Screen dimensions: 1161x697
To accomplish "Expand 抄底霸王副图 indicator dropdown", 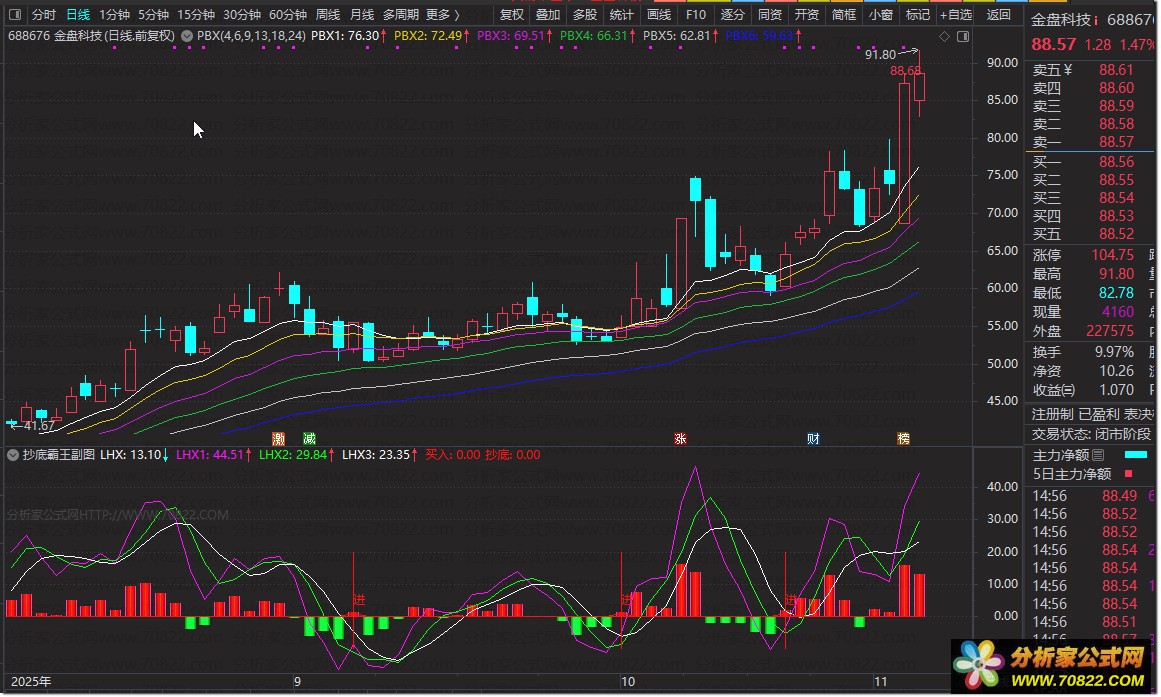I will click(13, 455).
